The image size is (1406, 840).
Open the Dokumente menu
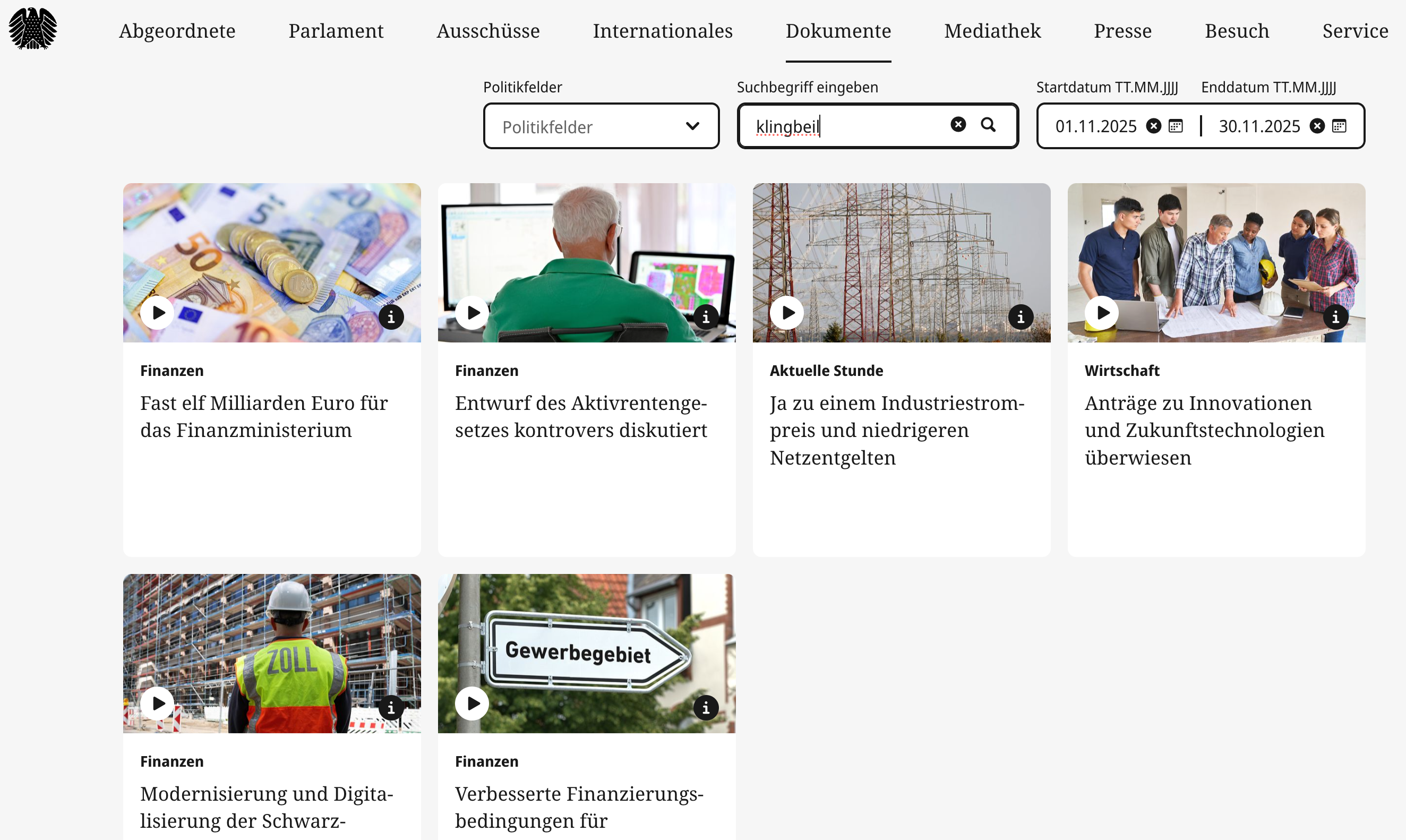coord(838,31)
